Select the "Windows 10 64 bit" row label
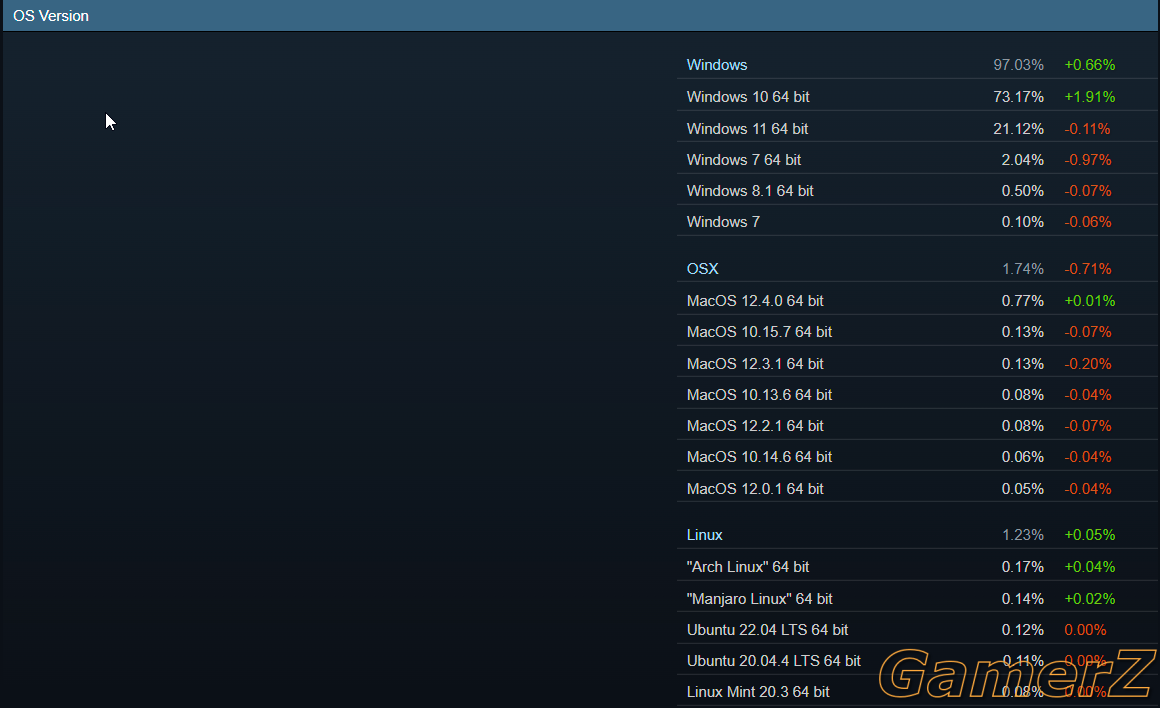 [x=748, y=97]
